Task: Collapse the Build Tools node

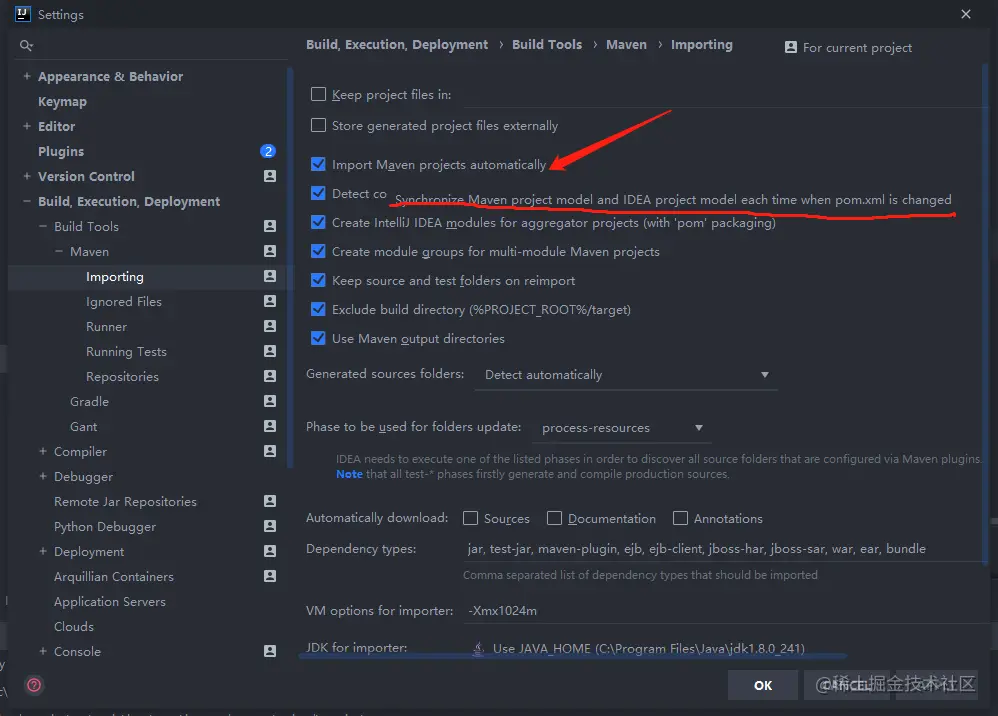Action: [43, 226]
